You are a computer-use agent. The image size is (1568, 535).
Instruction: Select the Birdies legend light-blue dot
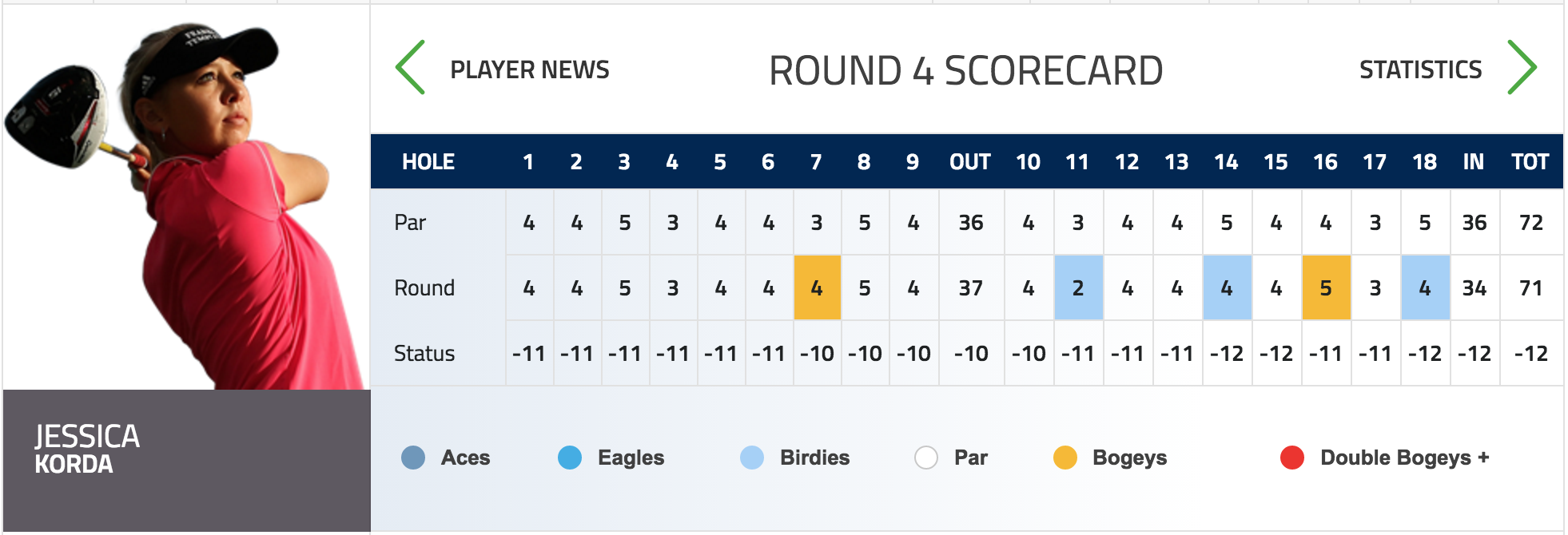pyautogui.click(x=752, y=458)
